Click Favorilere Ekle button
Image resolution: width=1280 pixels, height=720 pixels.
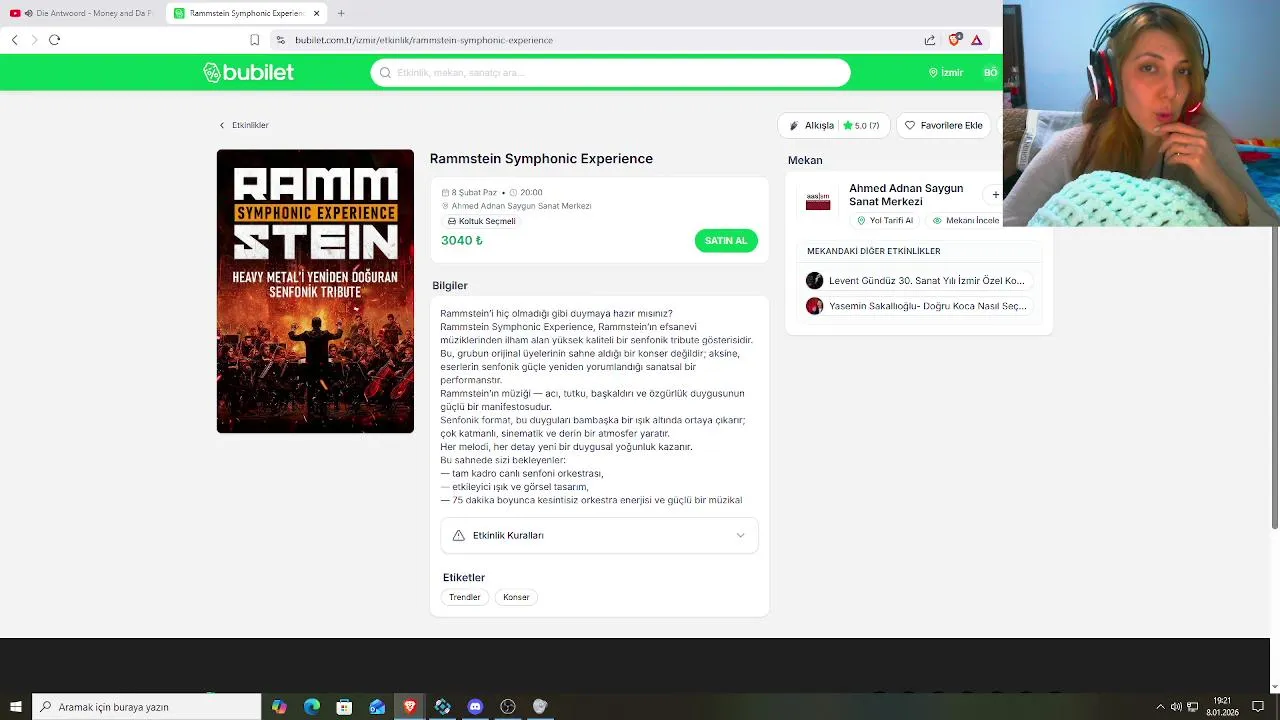[x=943, y=126]
